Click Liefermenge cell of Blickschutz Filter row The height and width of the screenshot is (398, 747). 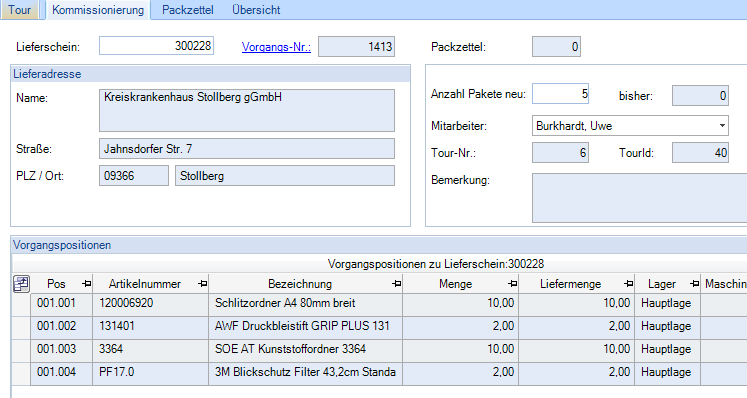point(577,373)
